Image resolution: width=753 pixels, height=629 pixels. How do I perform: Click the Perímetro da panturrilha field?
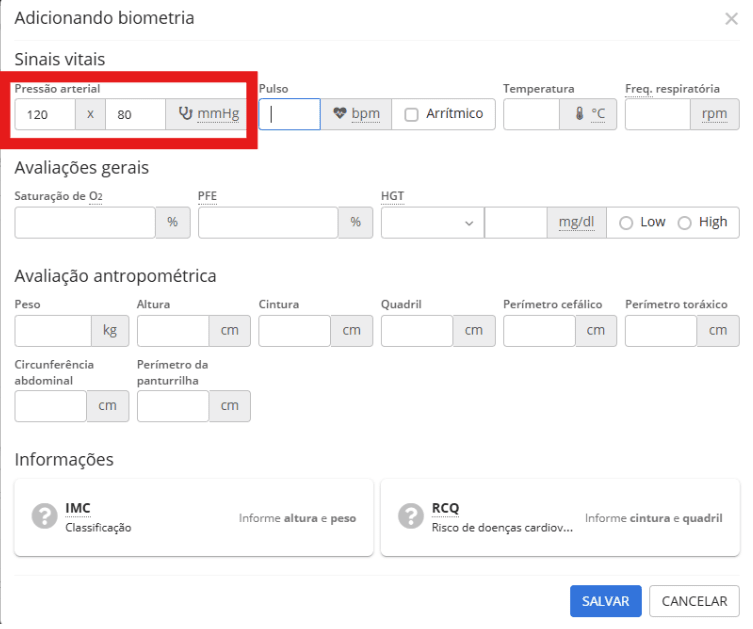tap(172, 406)
